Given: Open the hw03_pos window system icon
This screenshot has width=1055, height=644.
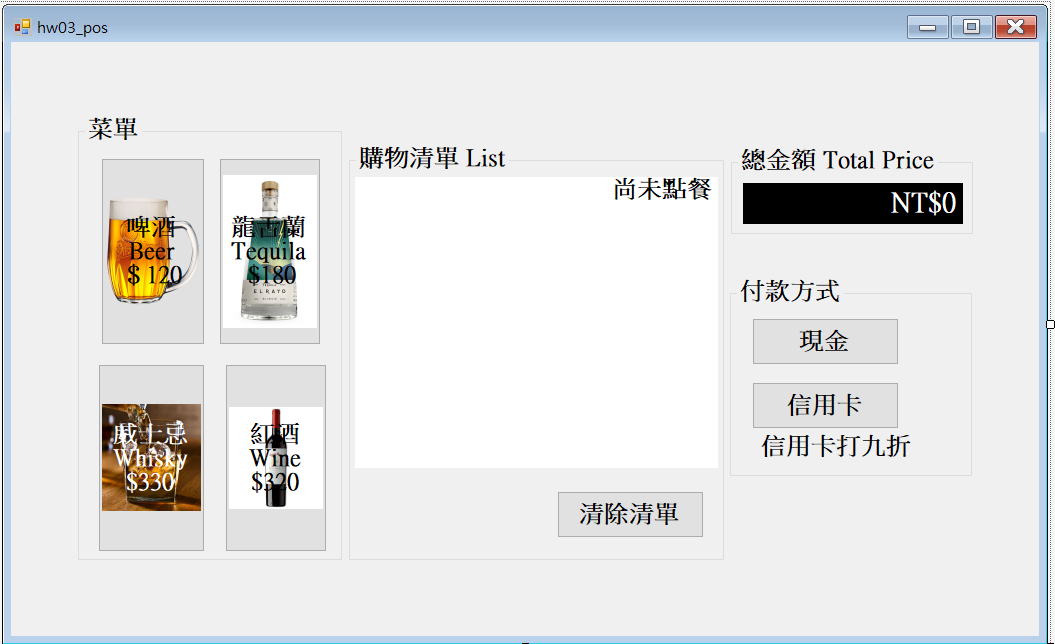Looking at the screenshot, I should [23, 27].
